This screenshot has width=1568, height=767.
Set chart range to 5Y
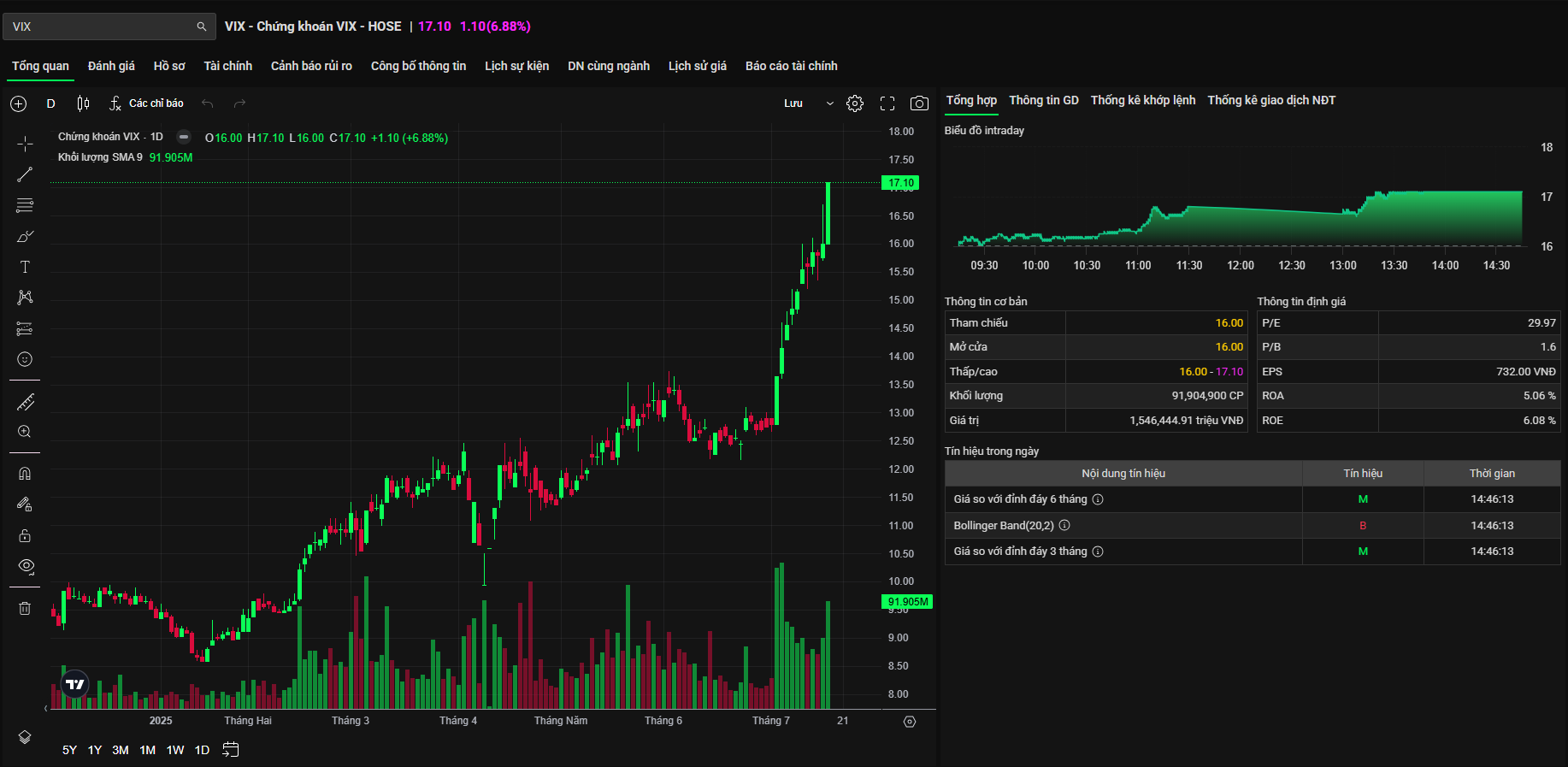point(69,750)
